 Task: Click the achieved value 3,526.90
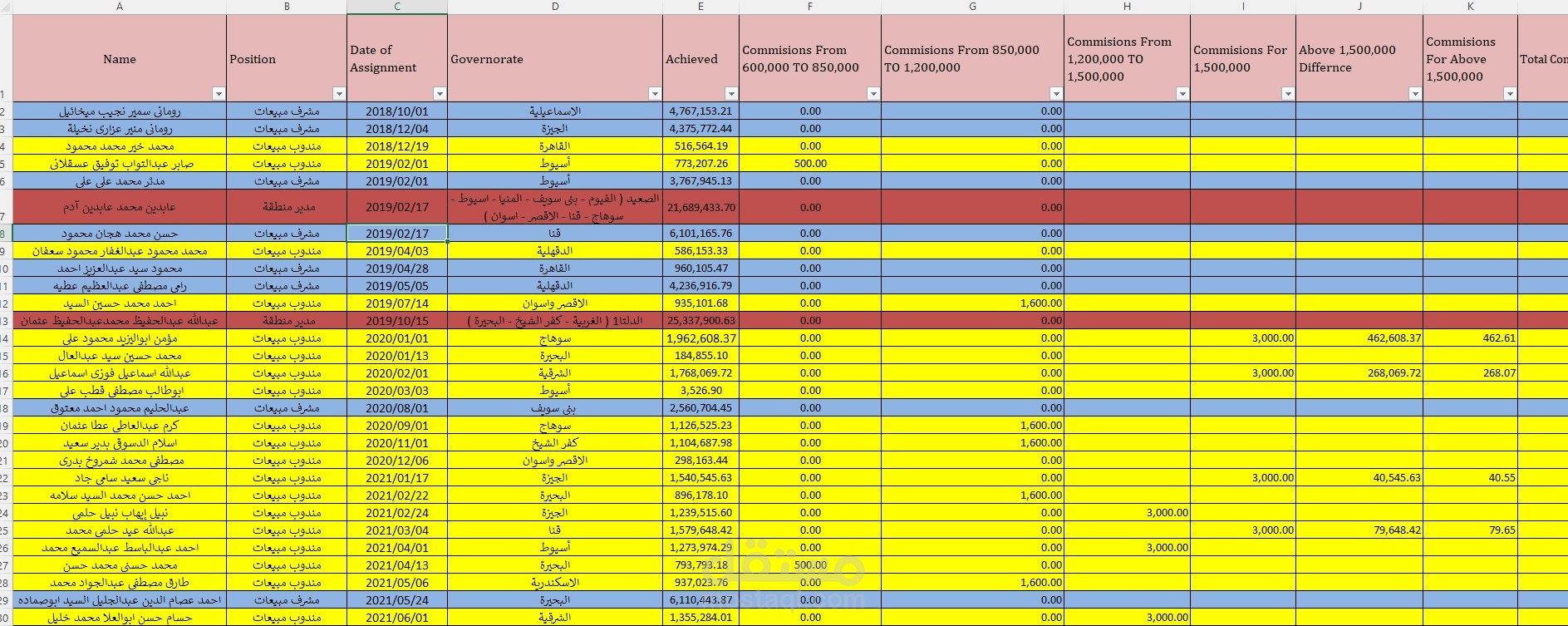click(x=700, y=391)
